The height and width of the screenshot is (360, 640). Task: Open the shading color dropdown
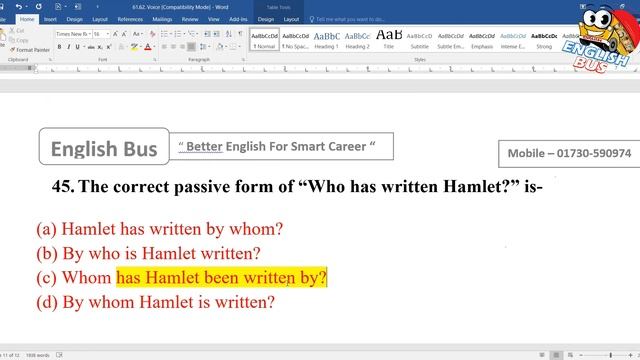pyautogui.click(x=225, y=47)
